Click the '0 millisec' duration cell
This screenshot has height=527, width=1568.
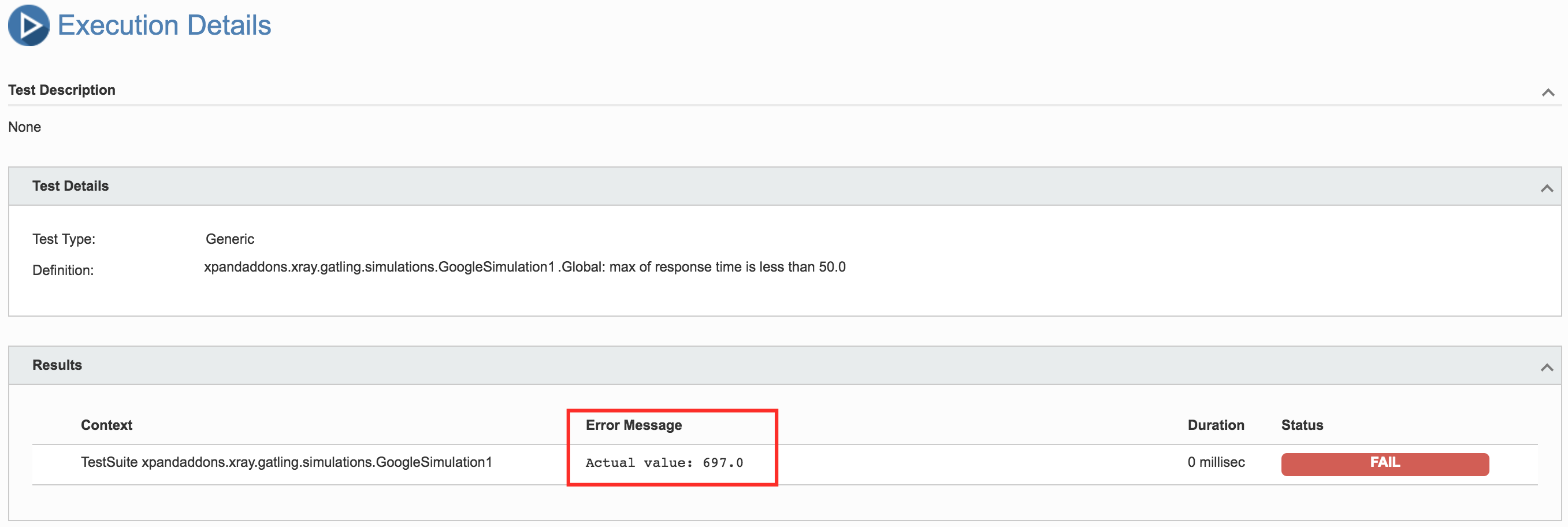[x=1216, y=462]
